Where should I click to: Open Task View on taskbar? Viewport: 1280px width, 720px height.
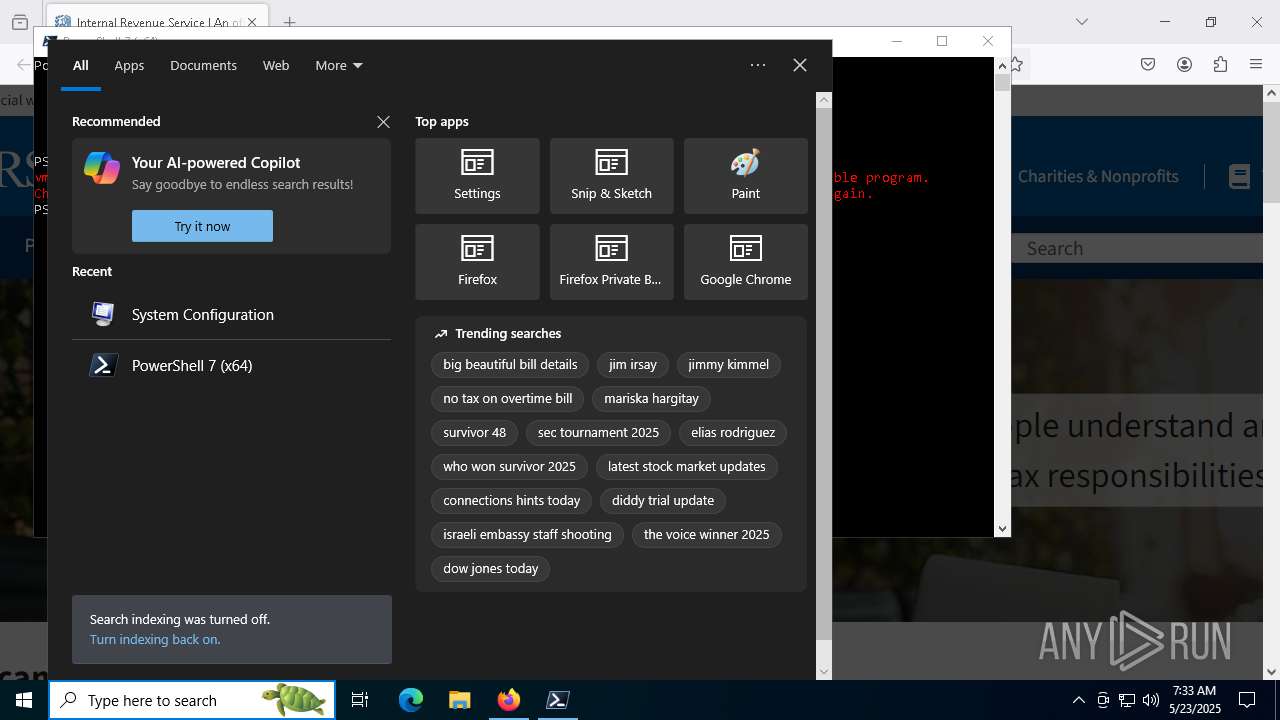point(360,700)
